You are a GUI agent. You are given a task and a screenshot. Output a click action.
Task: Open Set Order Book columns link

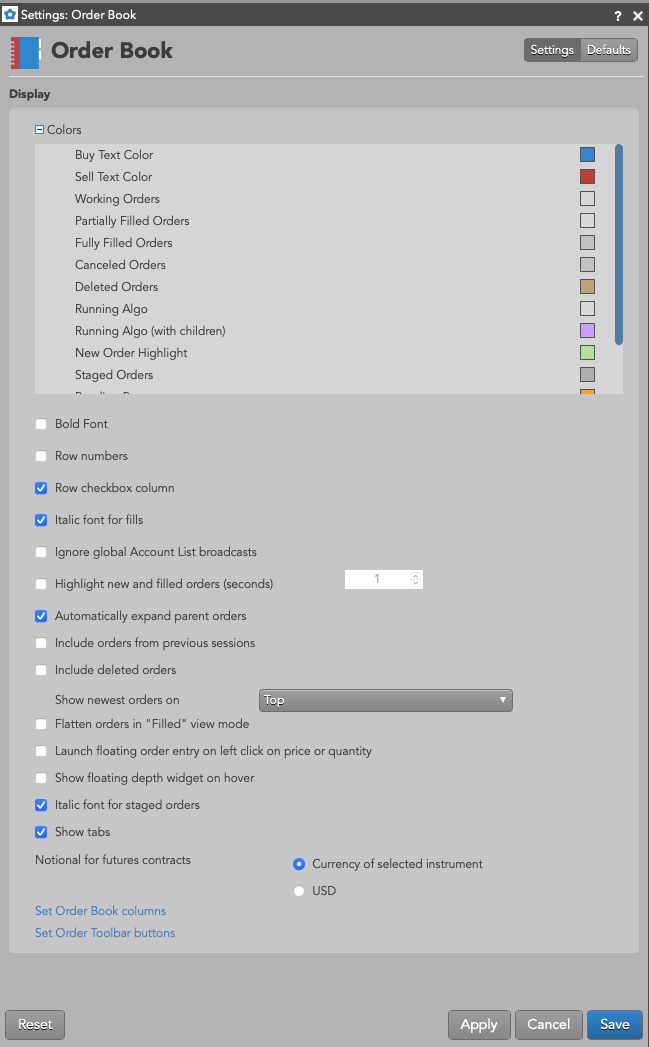[x=100, y=911]
